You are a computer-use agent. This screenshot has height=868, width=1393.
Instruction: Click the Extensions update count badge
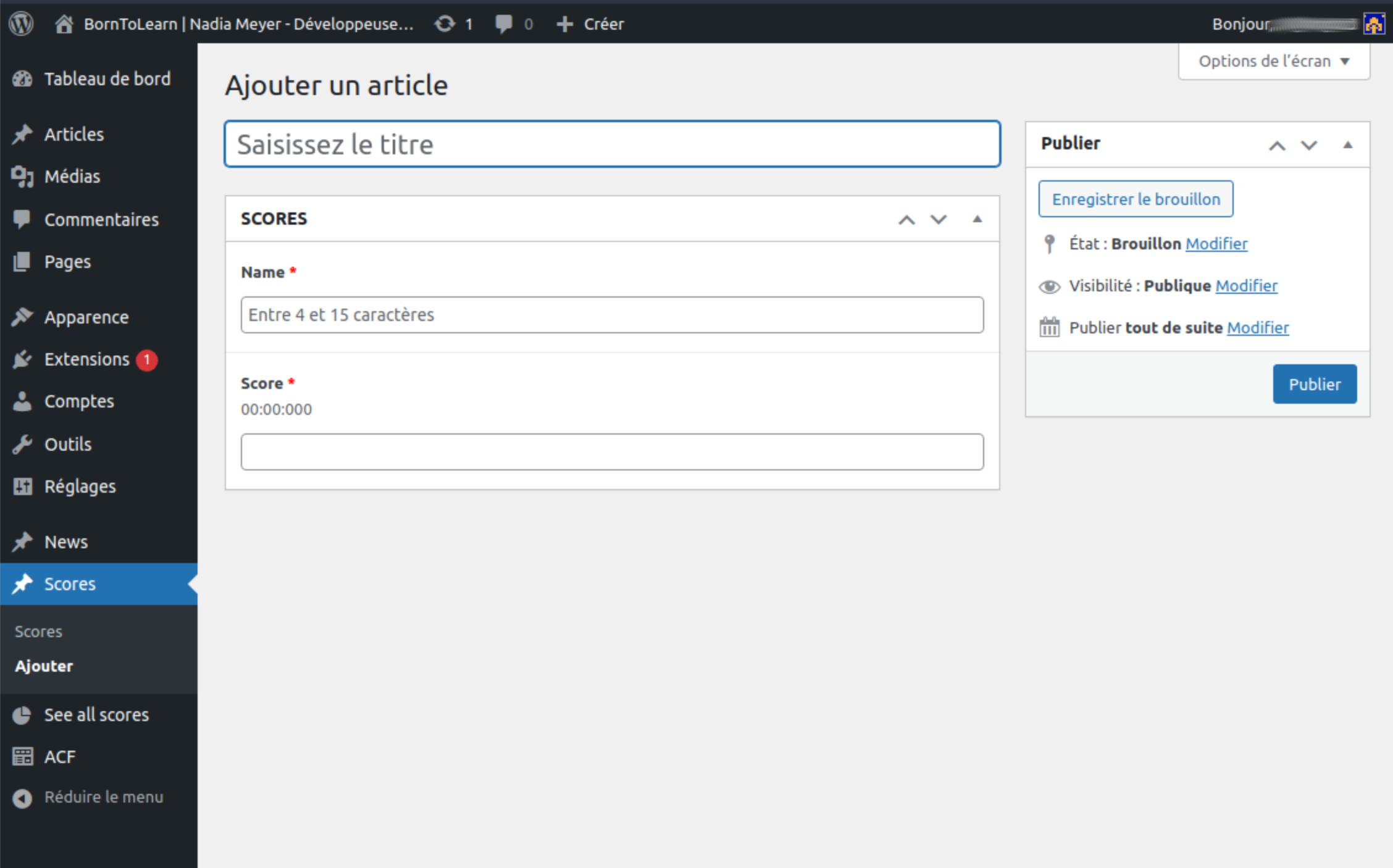point(147,360)
